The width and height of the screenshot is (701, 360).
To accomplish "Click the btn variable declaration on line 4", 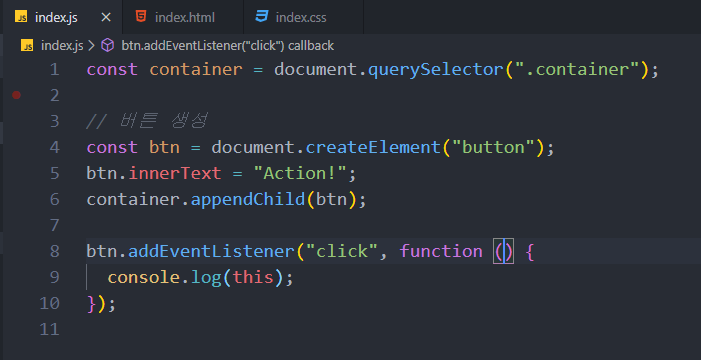I will coord(165,147).
